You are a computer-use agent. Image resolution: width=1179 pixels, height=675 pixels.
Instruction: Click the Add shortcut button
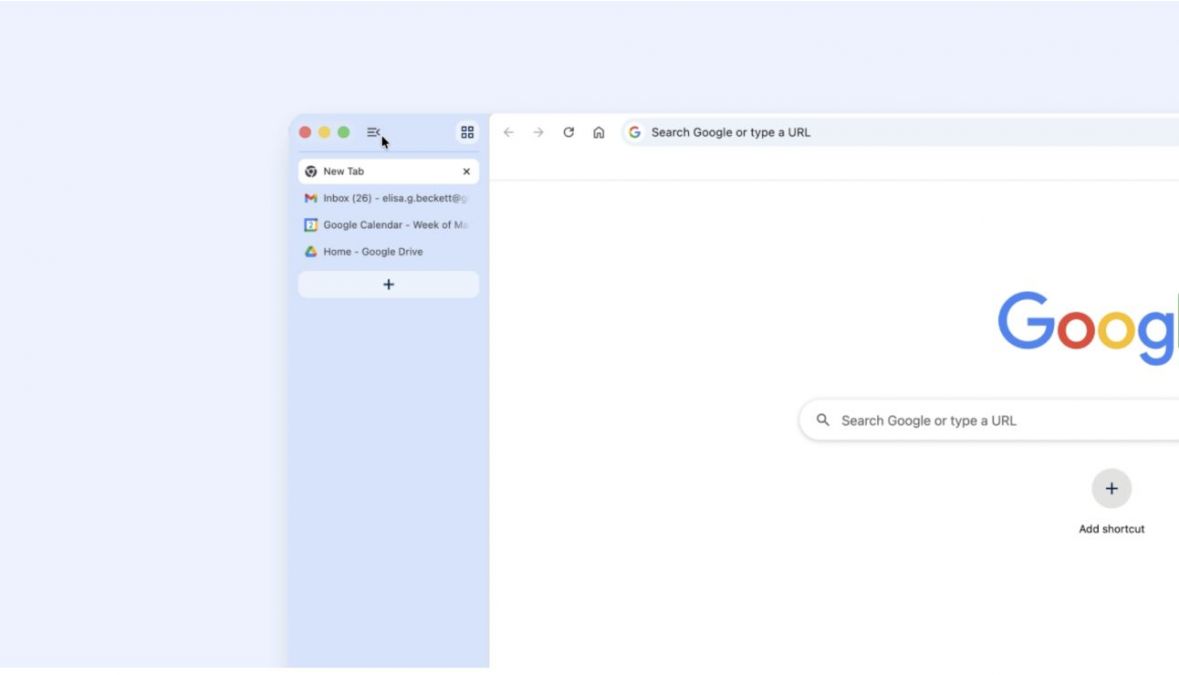click(x=1112, y=489)
